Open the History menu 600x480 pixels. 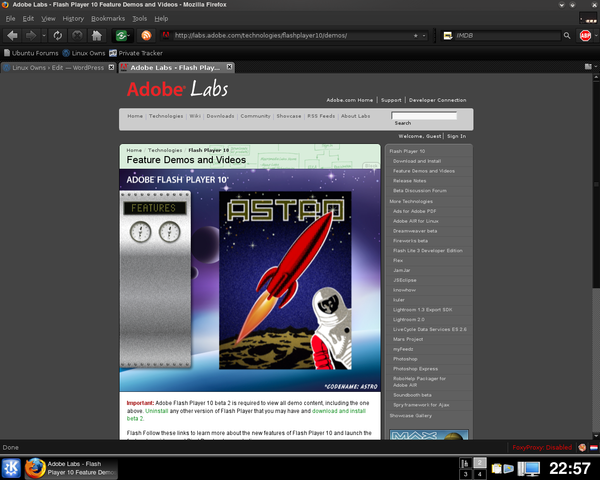[x=73, y=18]
